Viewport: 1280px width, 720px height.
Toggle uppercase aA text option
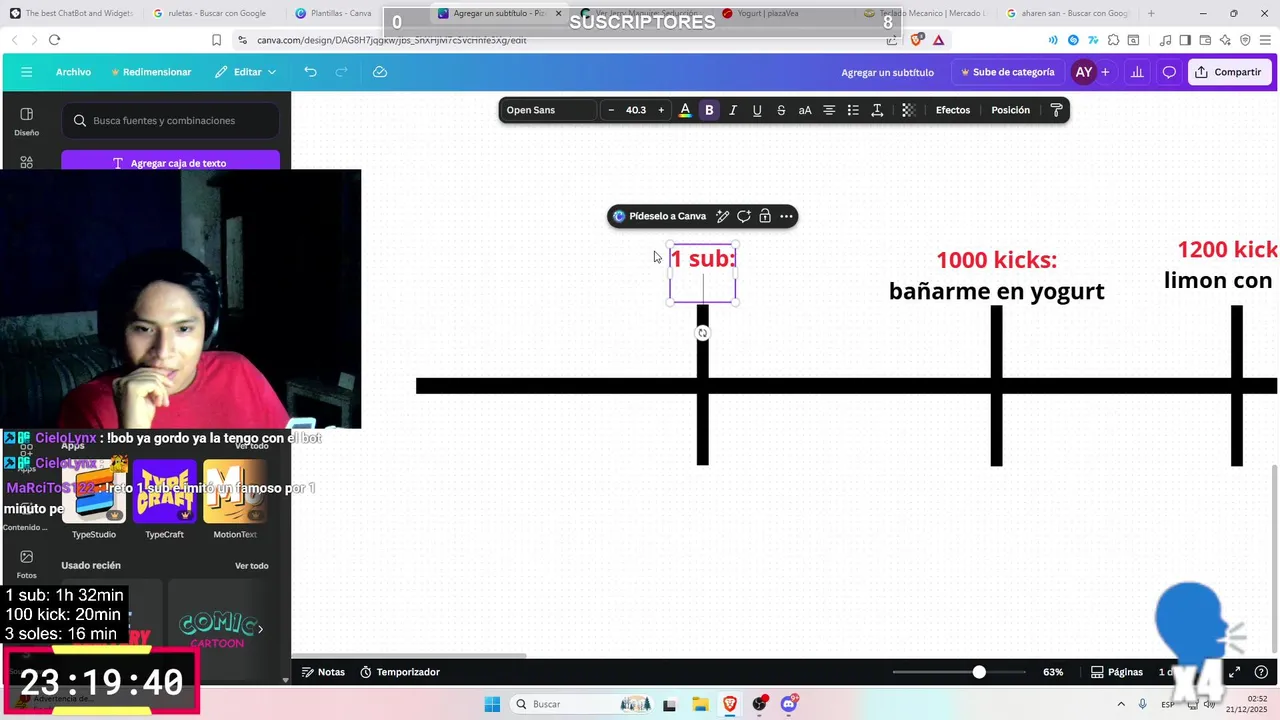805,110
